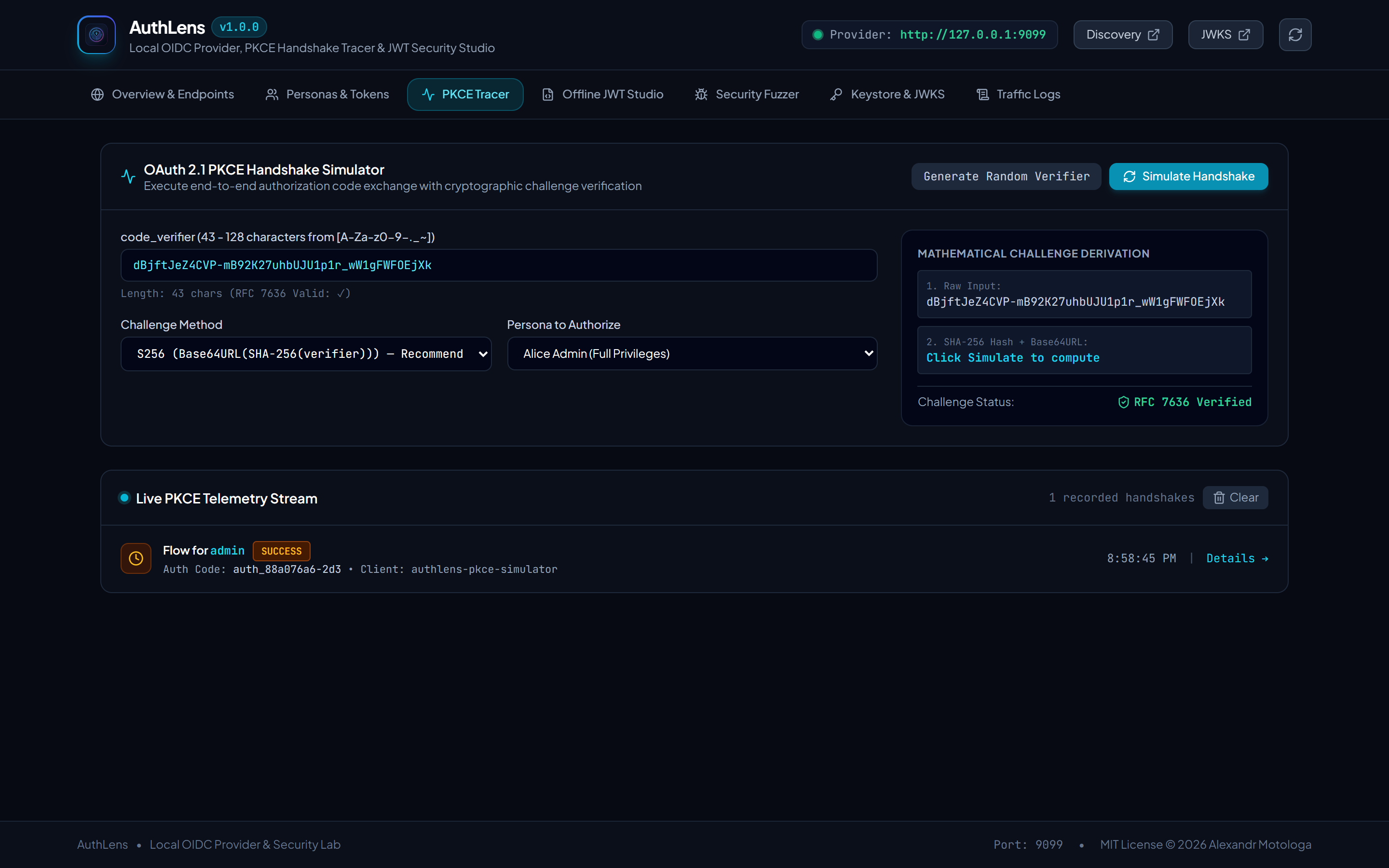The image size is (1389, 868).
Task: Click the pulse icon beside Handshake Simulator title
Action: (x=128, y=177)
